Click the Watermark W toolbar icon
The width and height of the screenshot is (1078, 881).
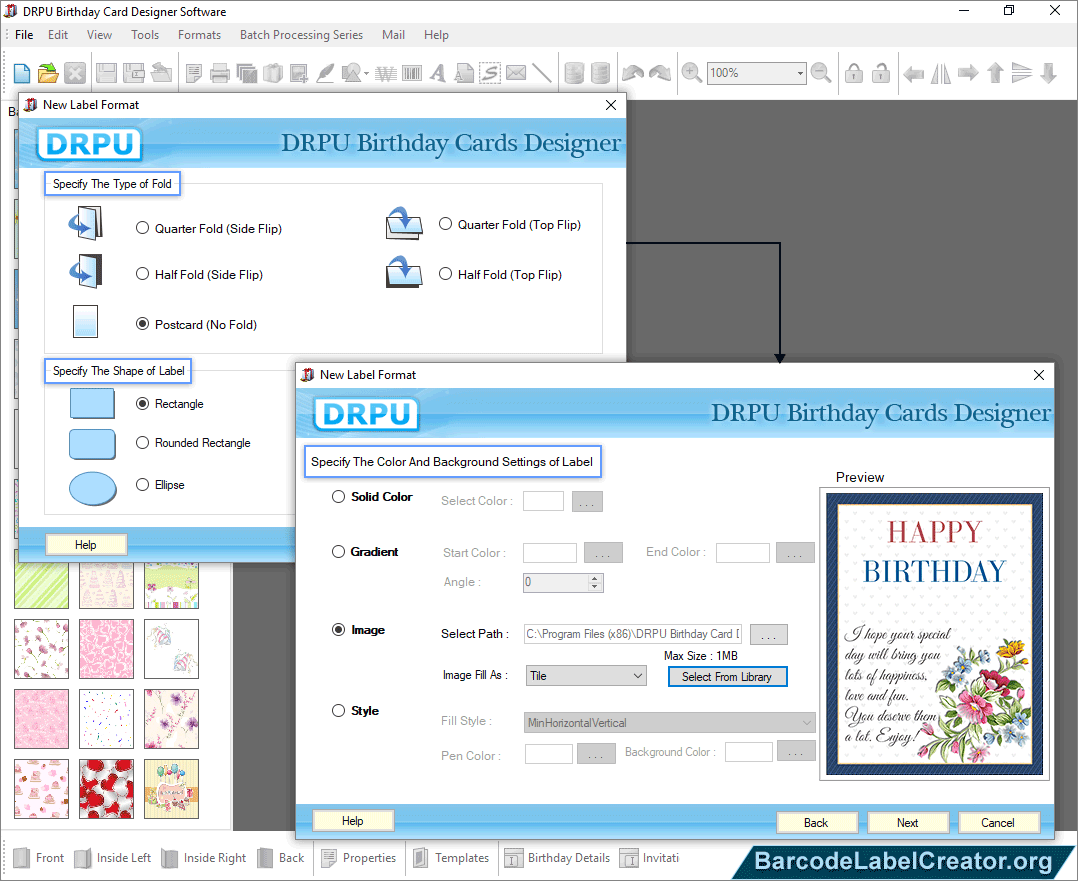click(x=386, y=73)
